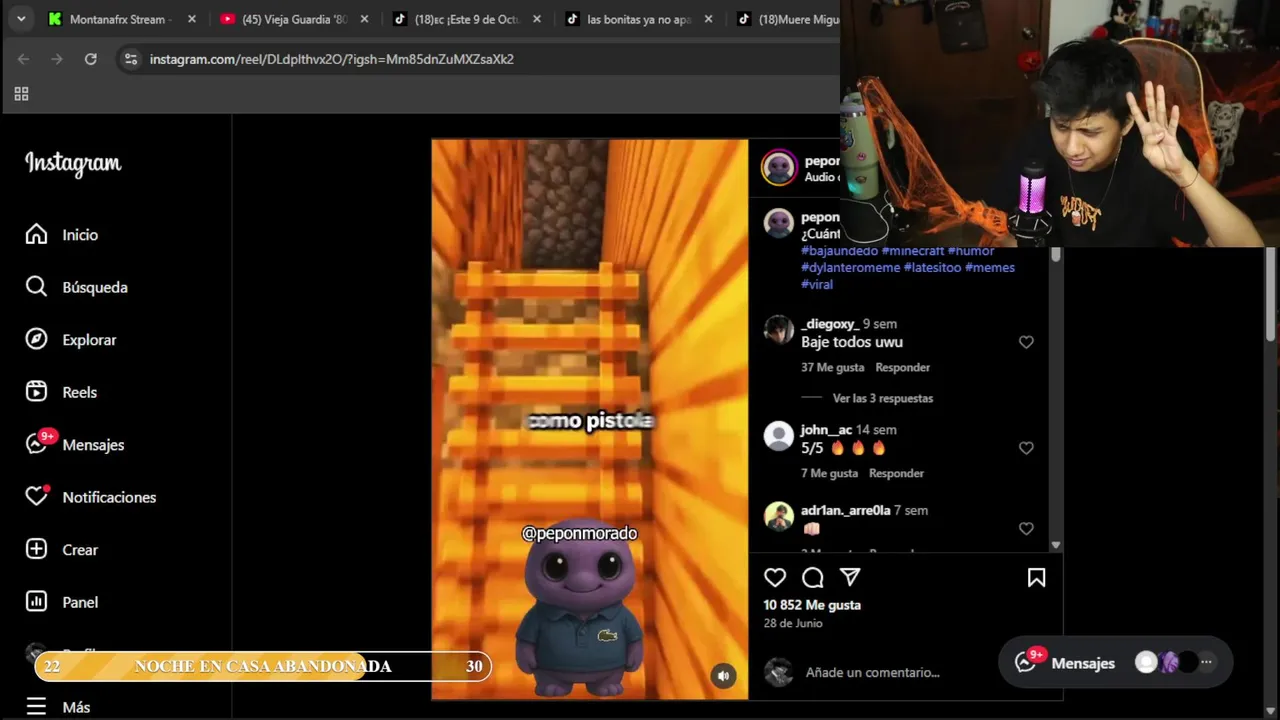Like the comment by john__ac
This screenshot has height=720, width=1280.
point(1026,448)
